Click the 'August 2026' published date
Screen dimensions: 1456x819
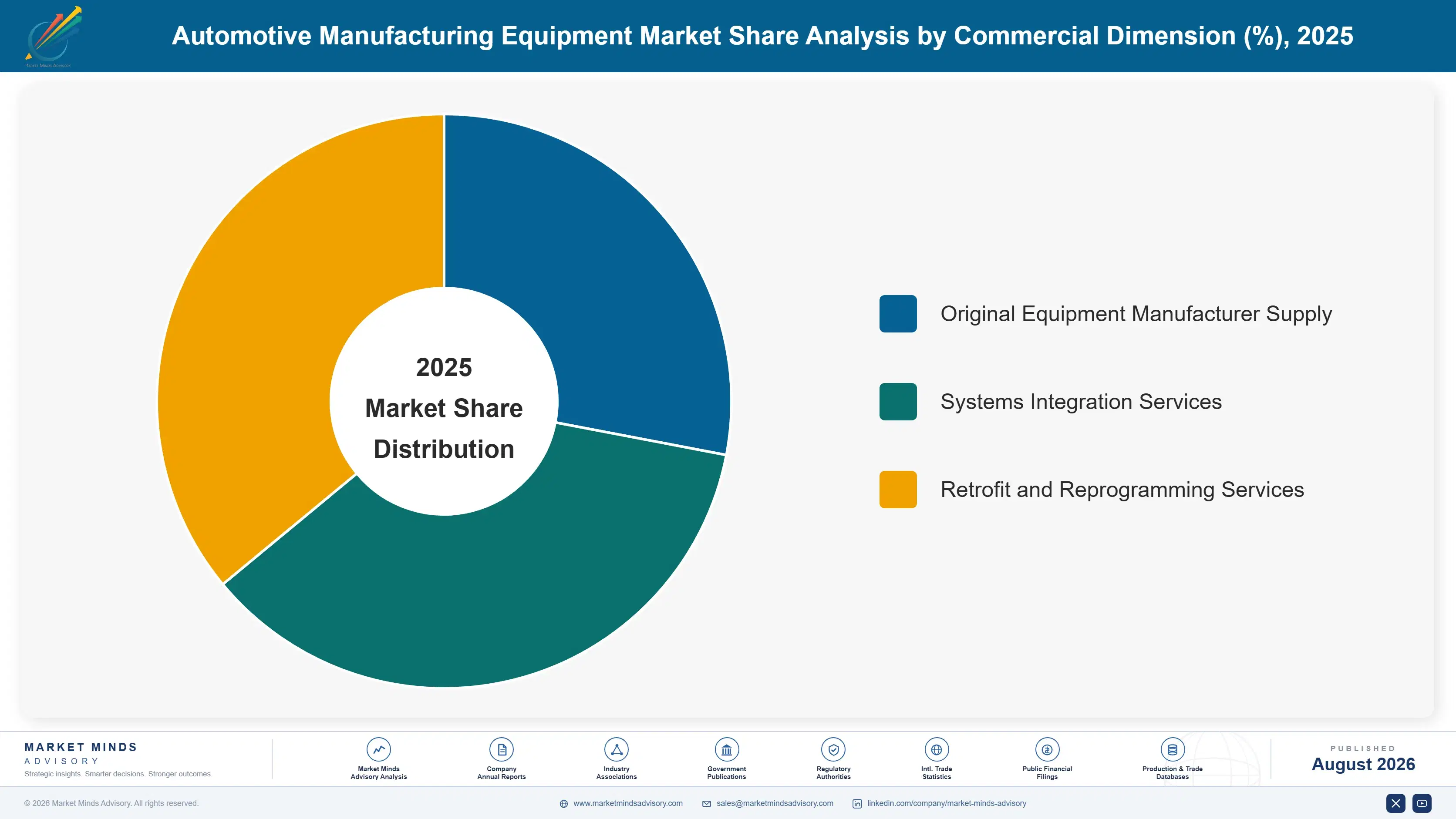[x=1363, y=764]
